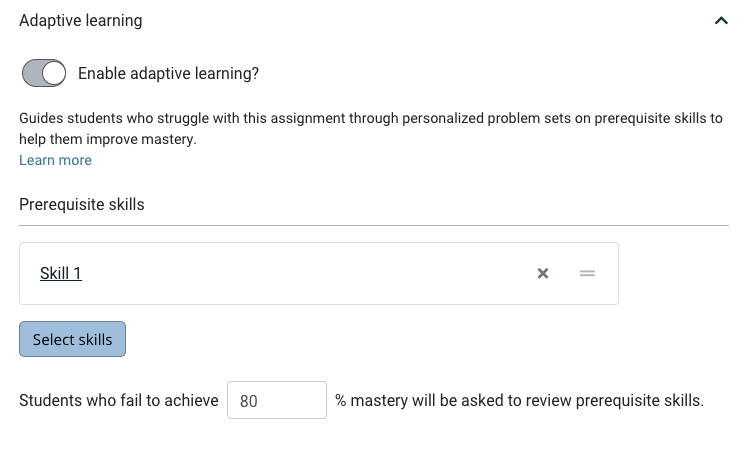The width and height of the screenshot is (748, 452).
Task: Click the two-line drag icon beside Skill 1
Action: click(587, 273)
